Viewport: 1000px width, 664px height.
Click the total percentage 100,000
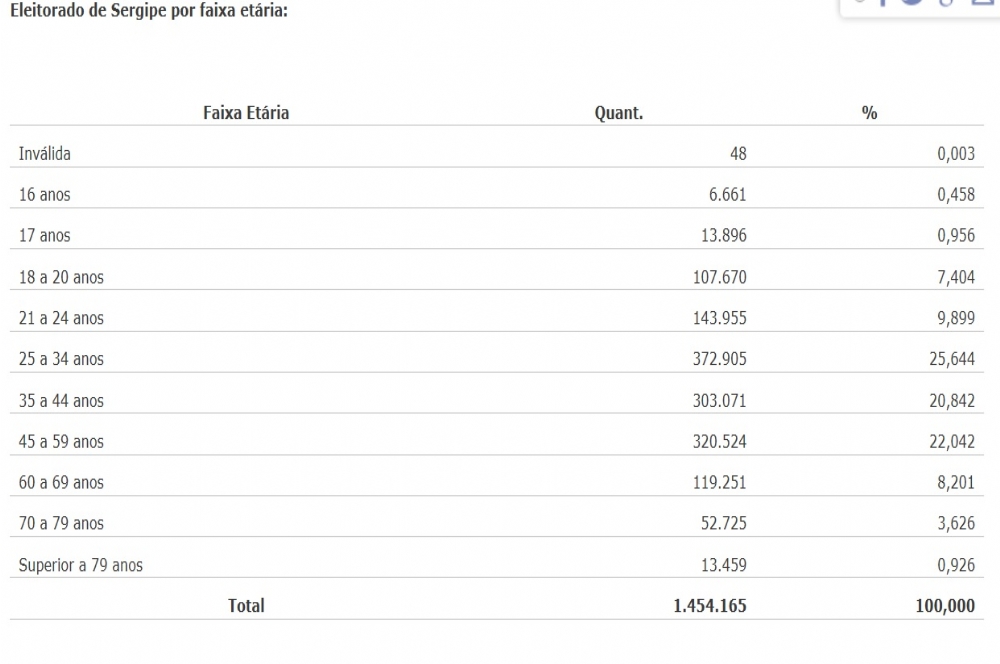click(945, 605)
